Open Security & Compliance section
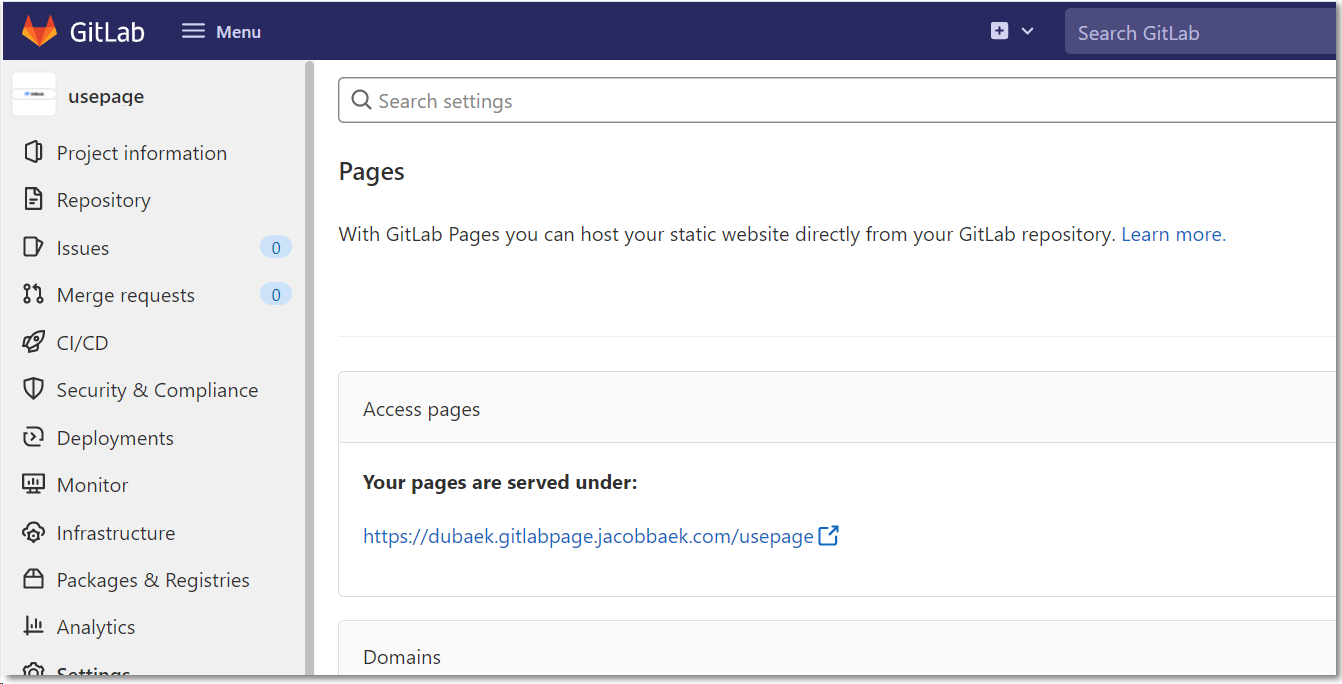The image size is (1342, 684). click(x=157, y=390)
